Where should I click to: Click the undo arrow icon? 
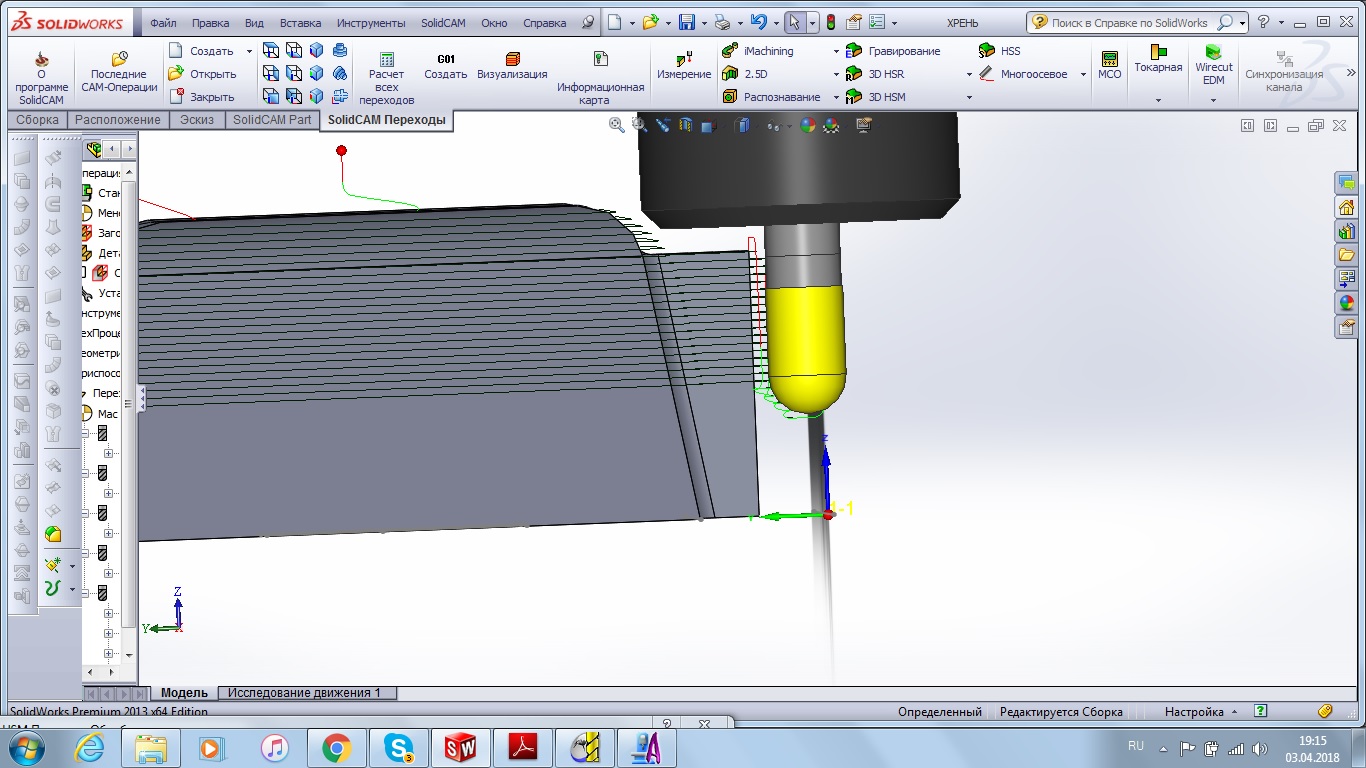(x=759, y=22)
